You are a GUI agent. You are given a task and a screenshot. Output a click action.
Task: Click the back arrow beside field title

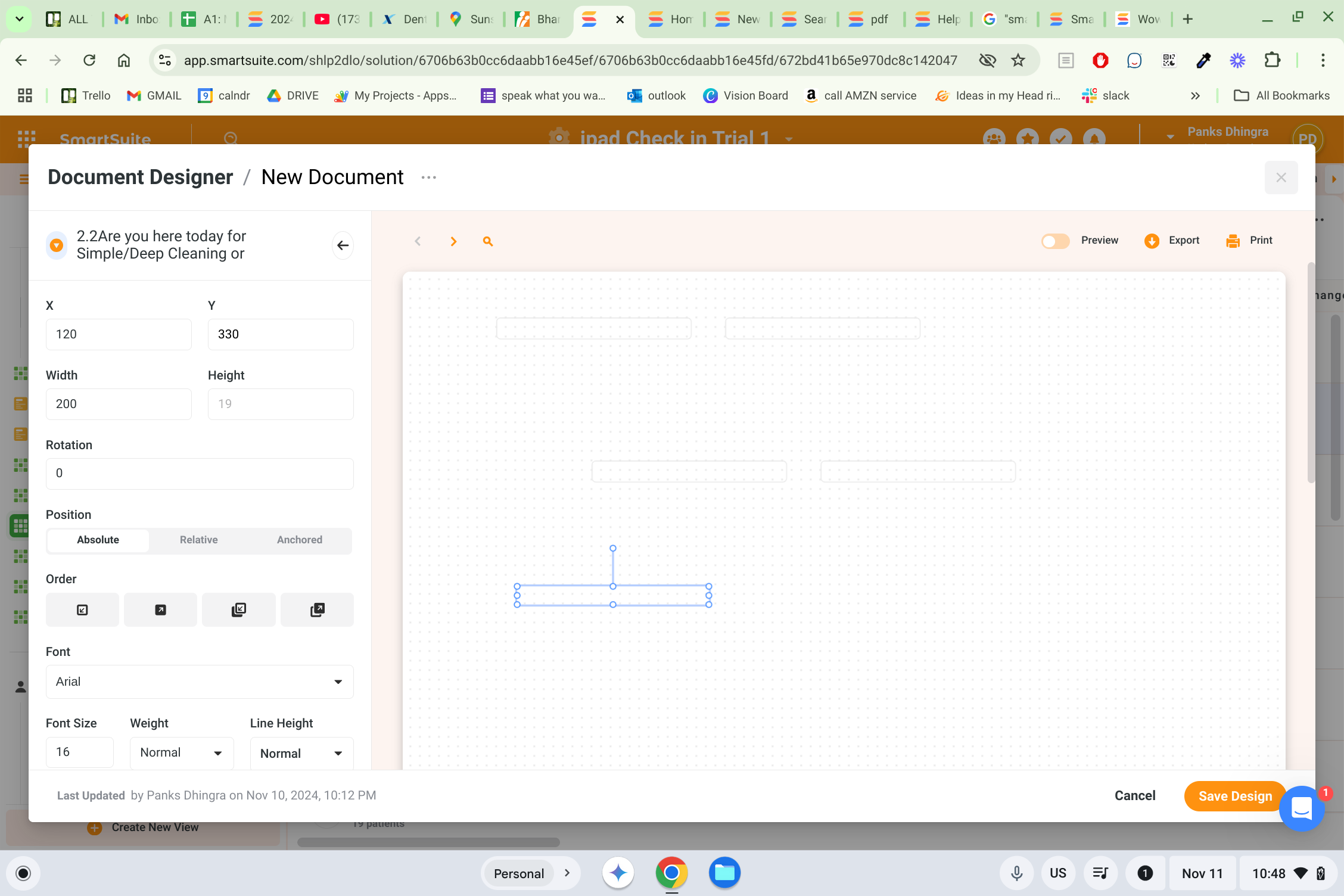(343, 245)
